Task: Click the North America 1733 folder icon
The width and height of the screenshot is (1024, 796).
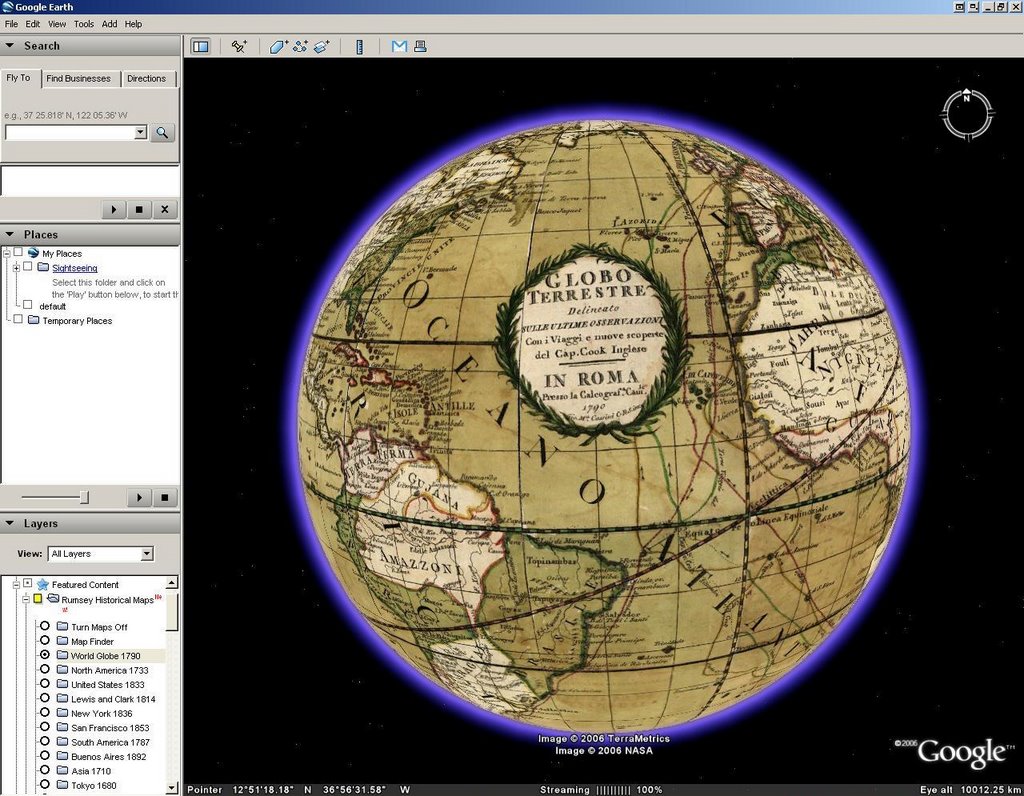Action: tap(63, 669)
